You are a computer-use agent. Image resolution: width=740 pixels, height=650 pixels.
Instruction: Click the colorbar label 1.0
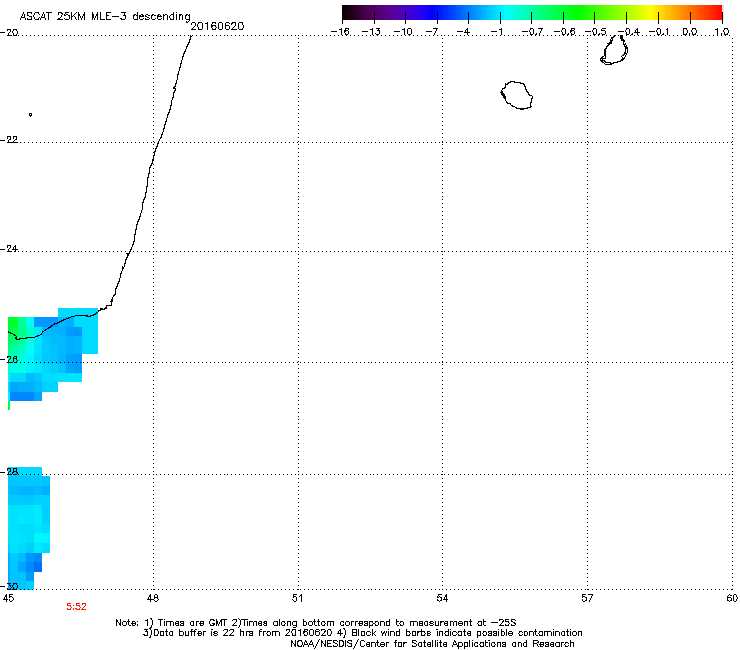[x=722, y=32]
